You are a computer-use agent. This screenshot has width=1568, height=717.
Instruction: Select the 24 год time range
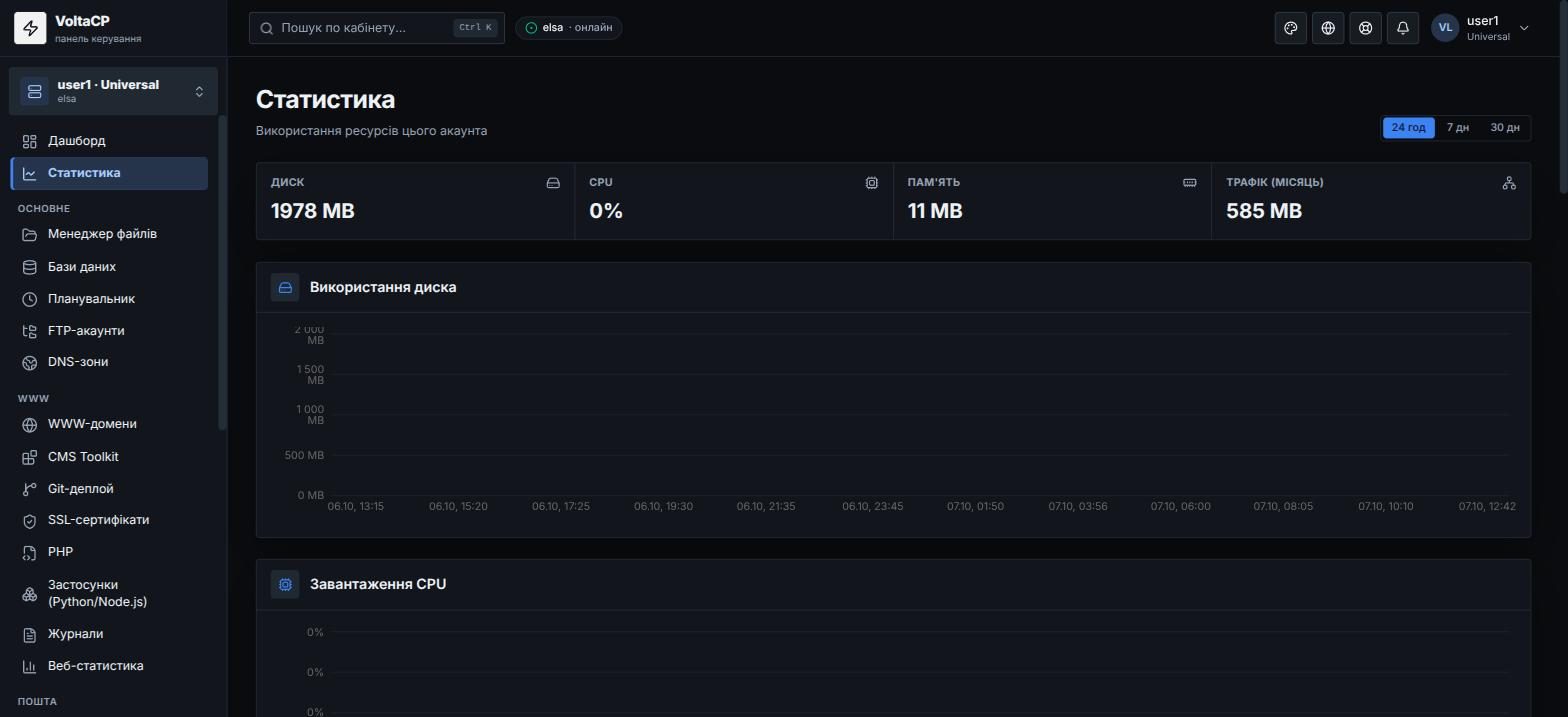(1408, 128)
